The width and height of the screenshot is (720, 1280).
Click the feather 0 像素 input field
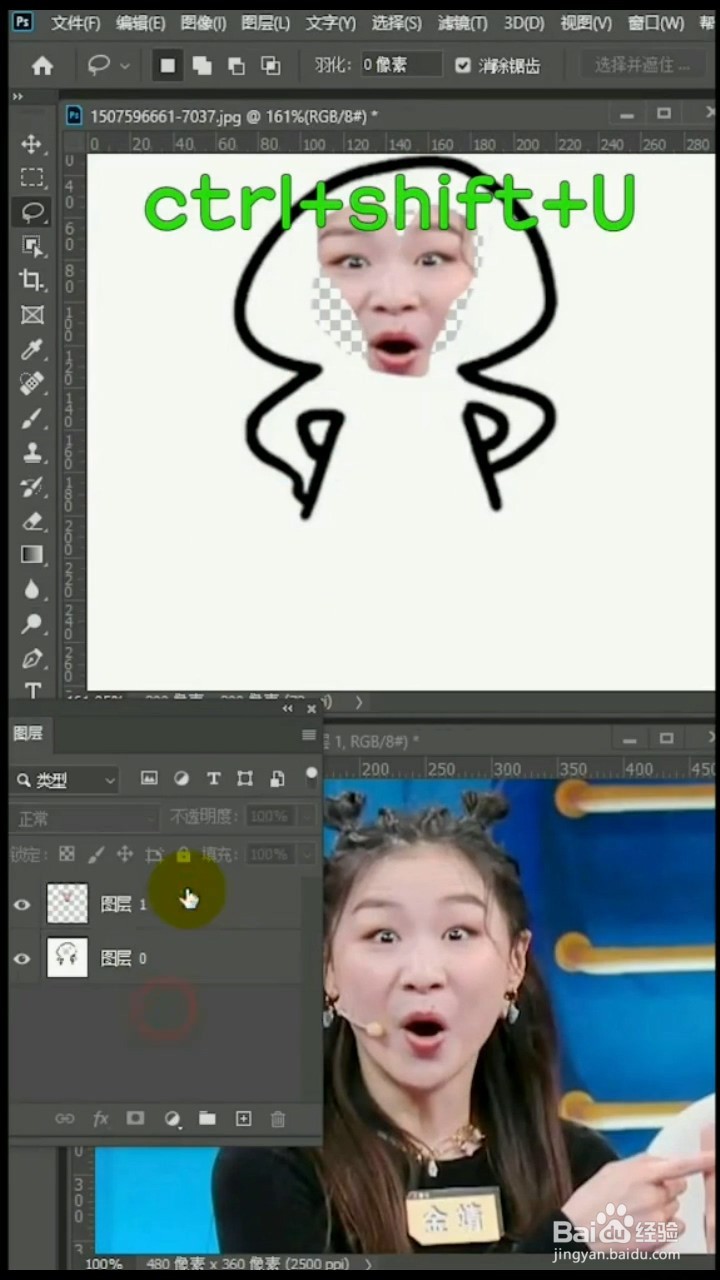pos(400,65)
